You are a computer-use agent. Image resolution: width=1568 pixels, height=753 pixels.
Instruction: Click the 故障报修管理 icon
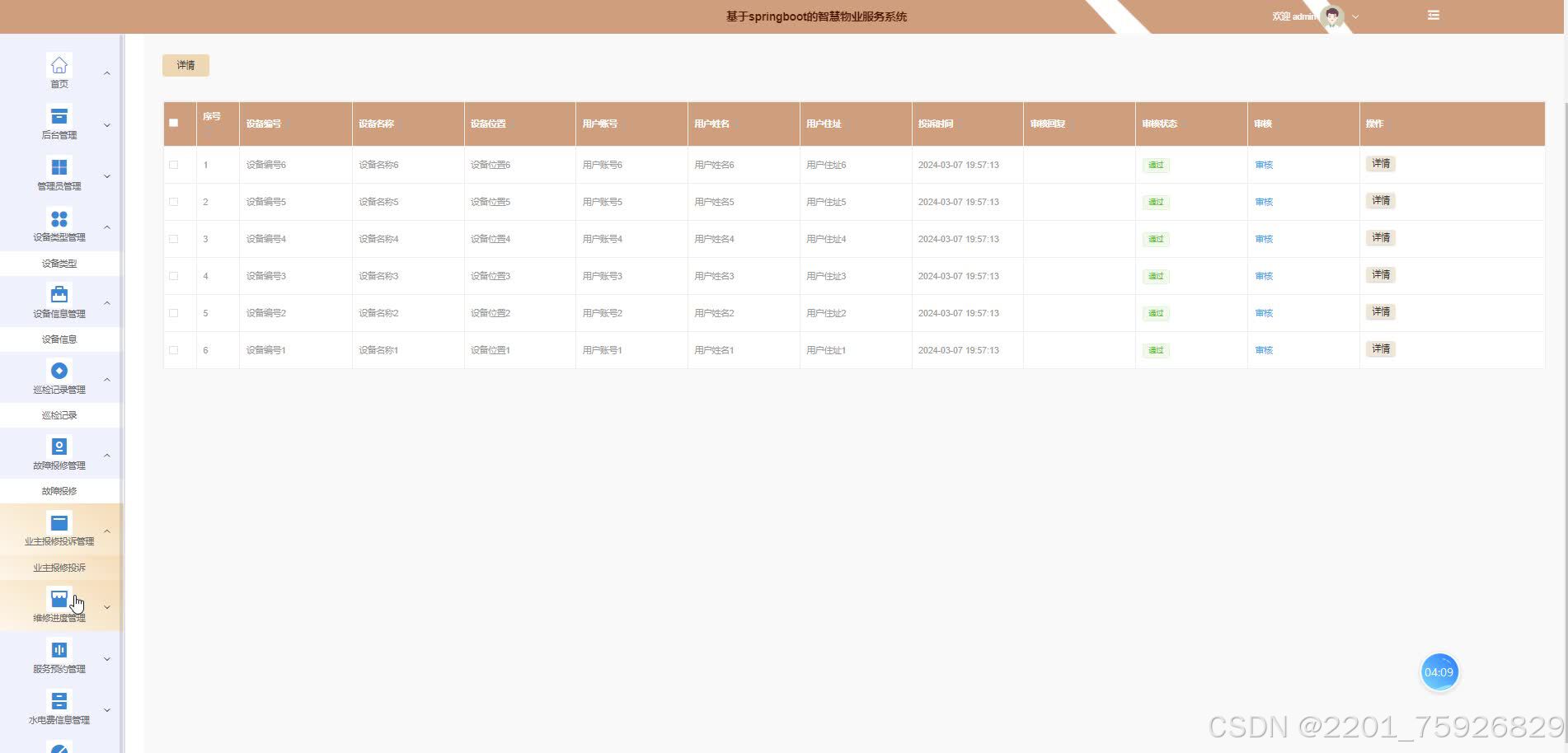click(x=59, y=447)
